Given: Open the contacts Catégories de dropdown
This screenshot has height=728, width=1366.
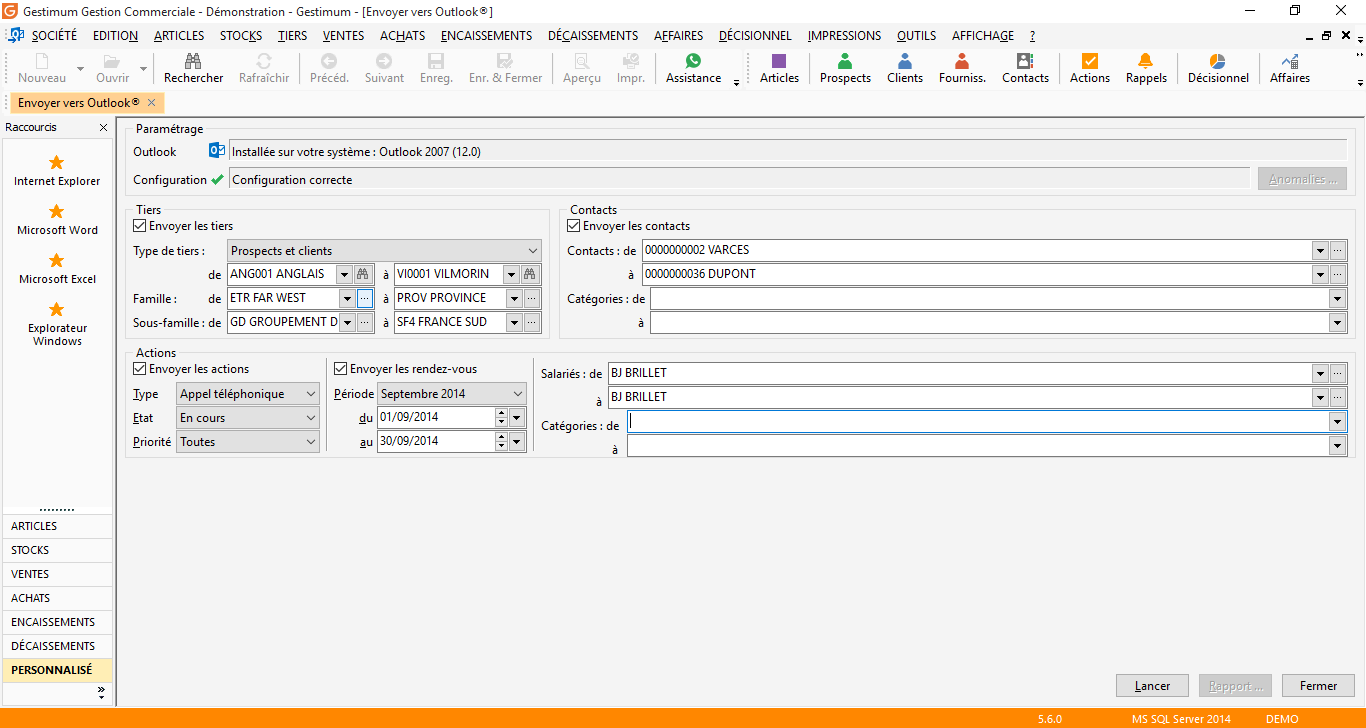Looking at the screenshot, I should (x=1338, y=298).
